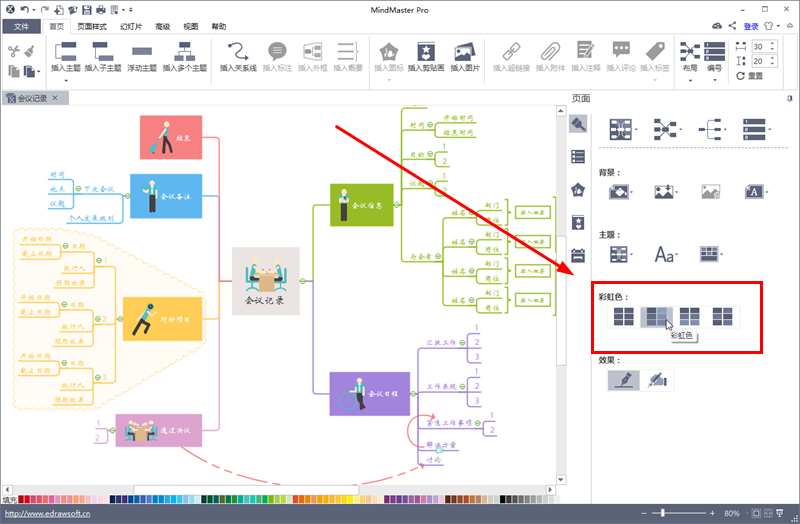Click Insert Picture (插入图片) icon

[465, 52]
